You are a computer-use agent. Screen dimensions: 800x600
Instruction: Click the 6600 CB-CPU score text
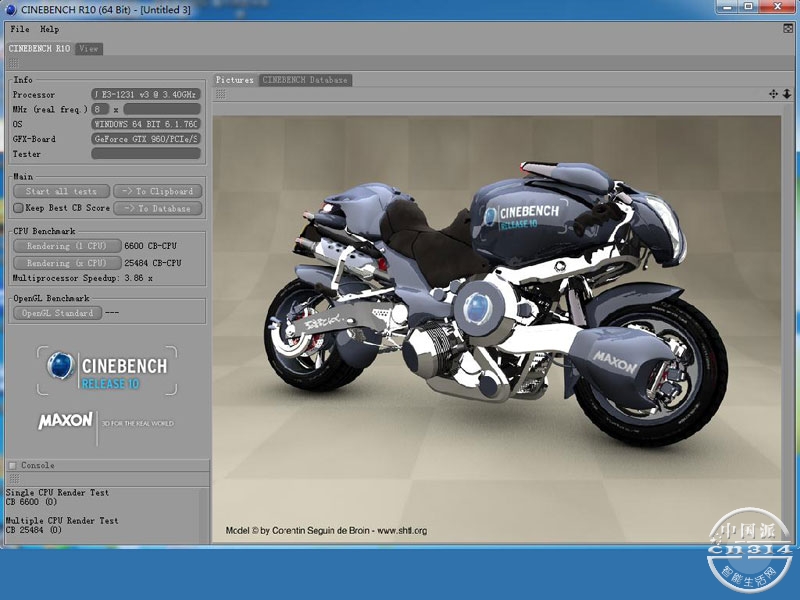click(x=151, y=246)
